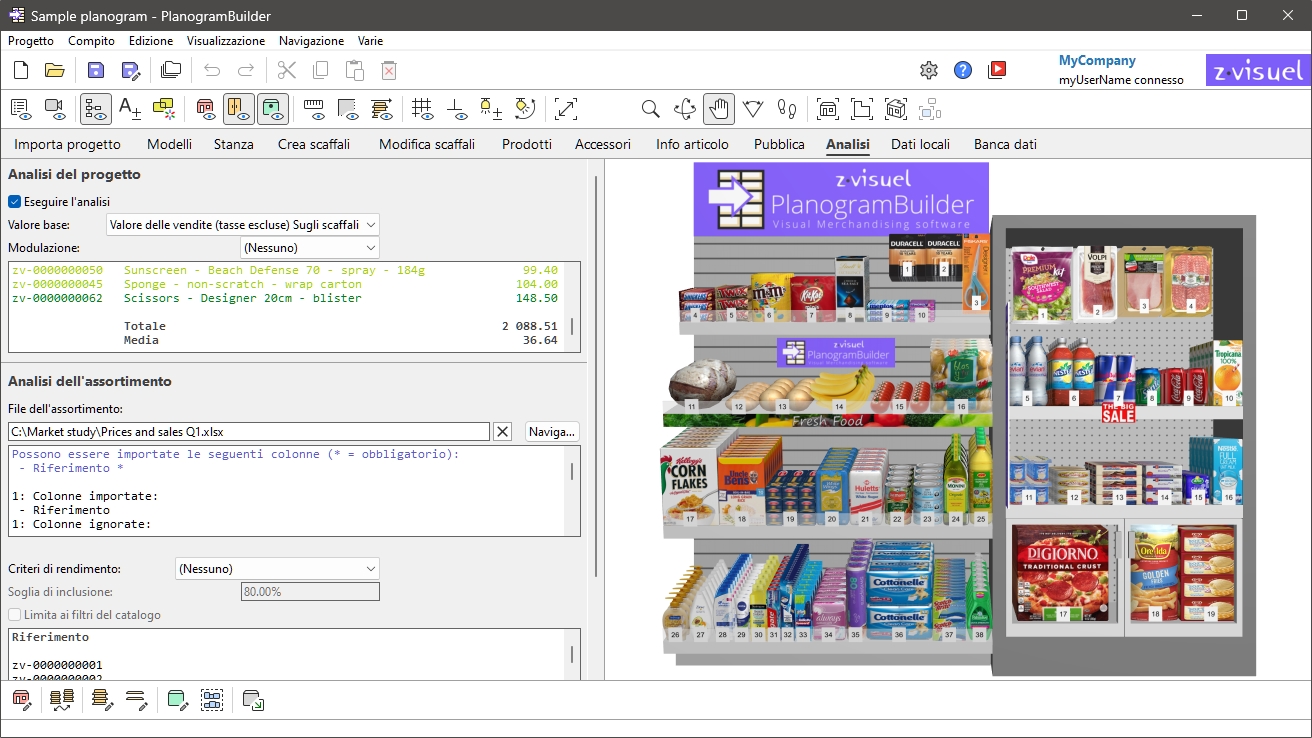Toggle the orange doors visibility eye icon
This screenshot has height=738, width=1312.
point(239,108)
